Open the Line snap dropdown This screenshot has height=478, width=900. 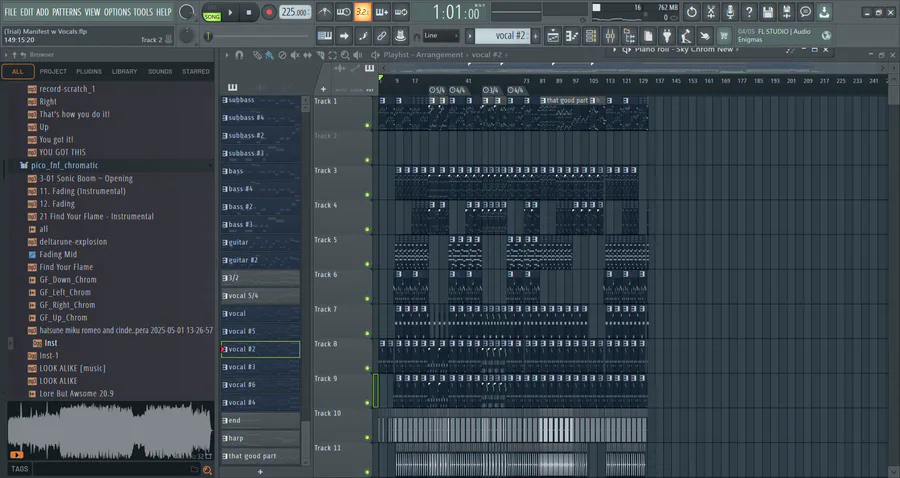point(440,36)
